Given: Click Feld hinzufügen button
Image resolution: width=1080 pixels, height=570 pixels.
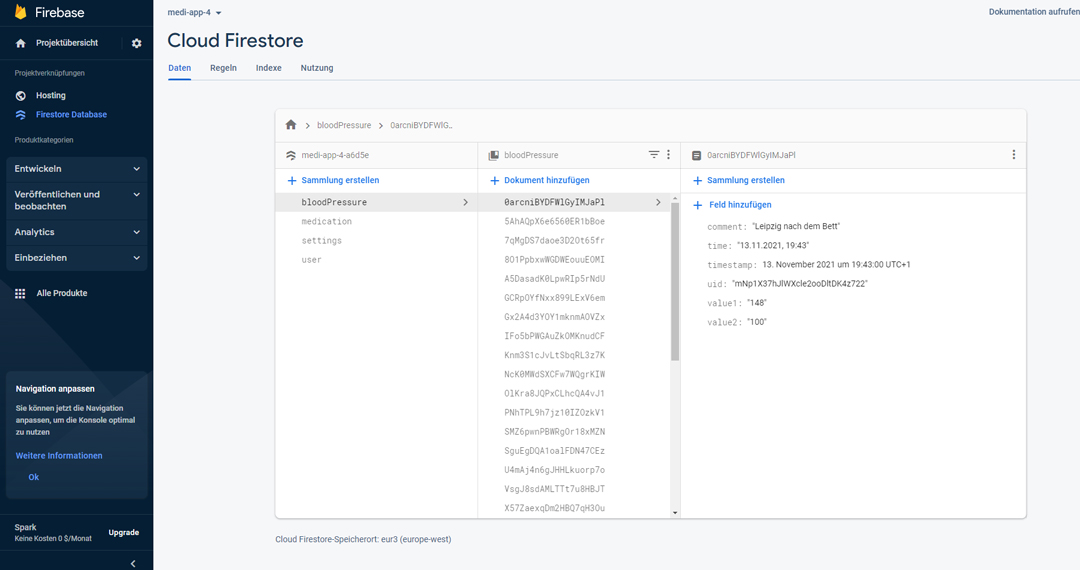Looking at the screenshot, I should [x=740, y=205].
